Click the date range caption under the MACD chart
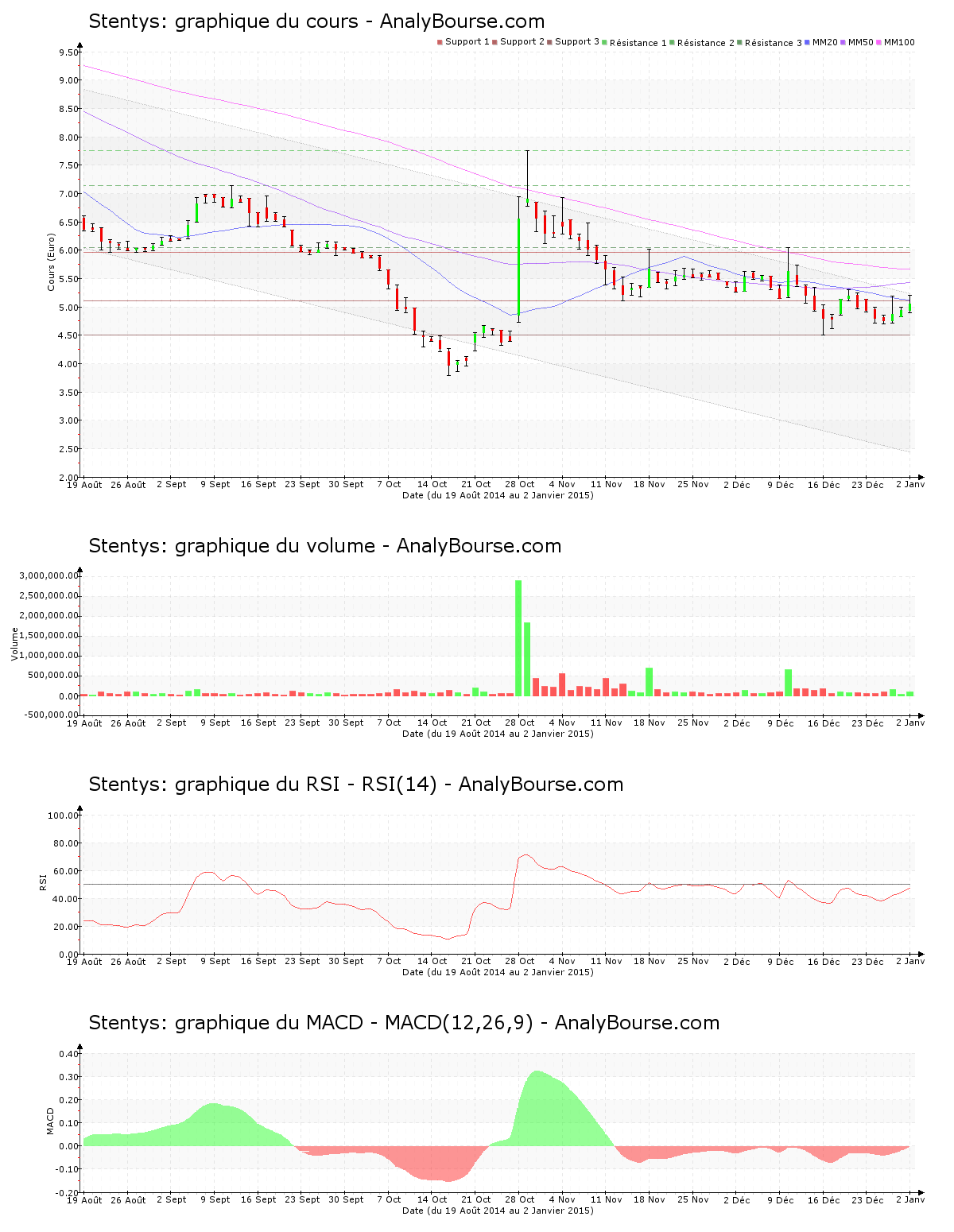Image resolution: width=954 pixels, height=1232 pixels. tap(498, 1211)
